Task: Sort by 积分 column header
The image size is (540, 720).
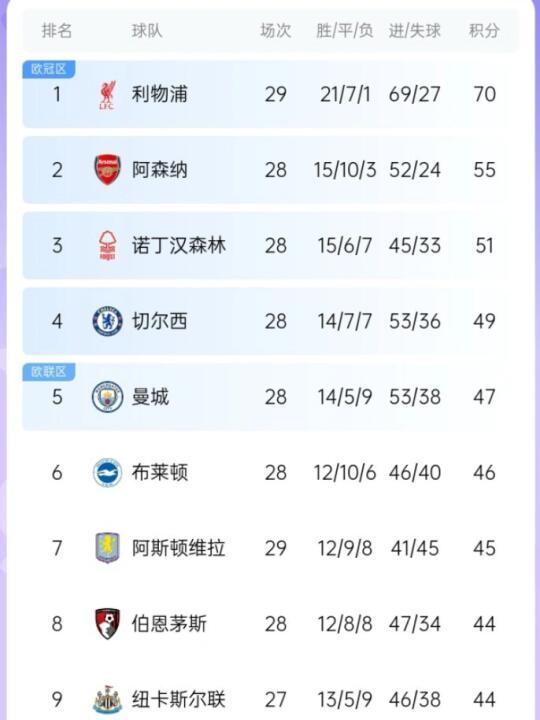Action: click(x=484, y=31)
